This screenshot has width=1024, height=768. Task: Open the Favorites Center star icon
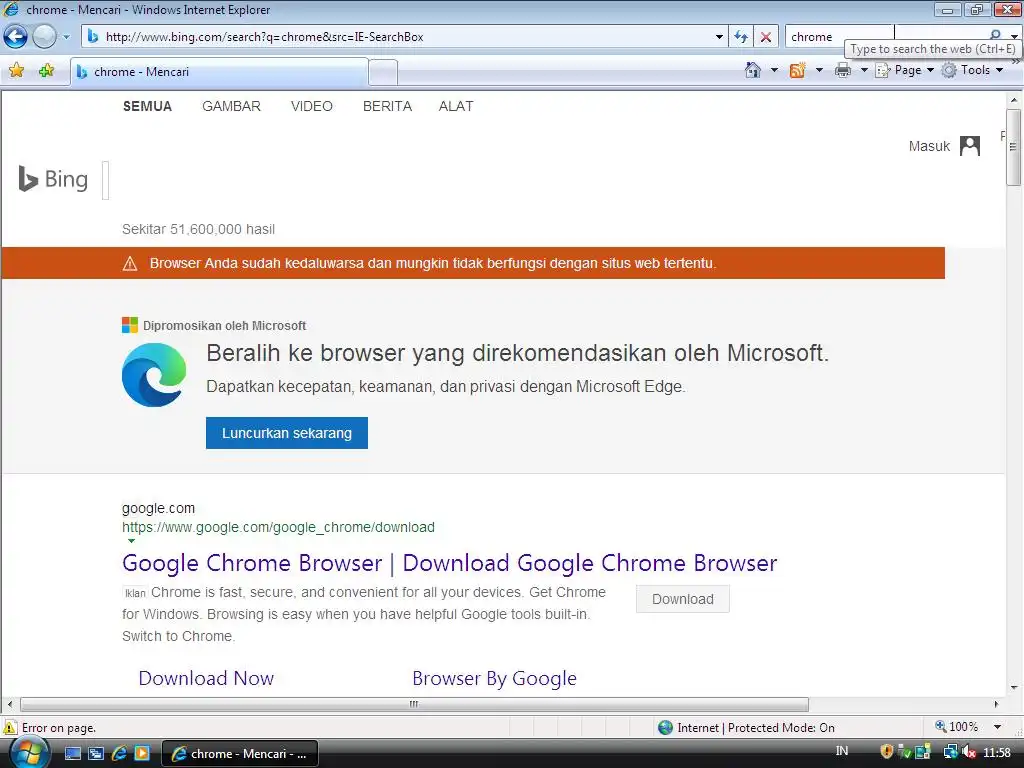point(16,71)
